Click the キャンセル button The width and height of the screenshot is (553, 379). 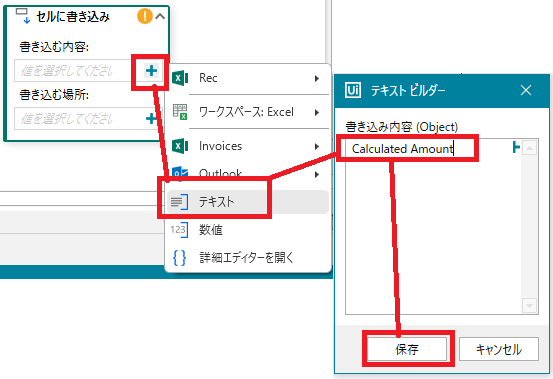click(x=499, y=349)
